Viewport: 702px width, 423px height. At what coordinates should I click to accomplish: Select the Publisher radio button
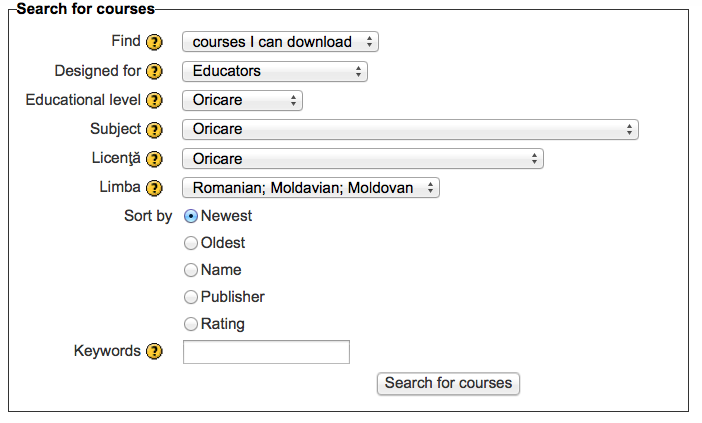pyautogui.click(x=191, y=297)
